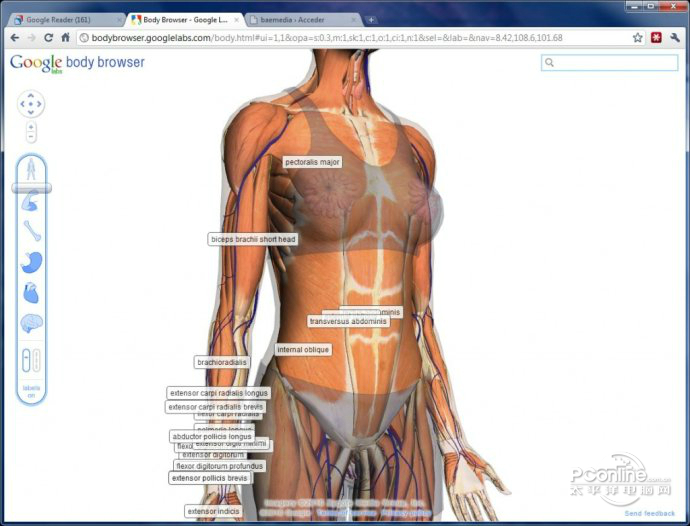Close the Google Reader tab
The image size is (690, 526).
coord(119,20)
